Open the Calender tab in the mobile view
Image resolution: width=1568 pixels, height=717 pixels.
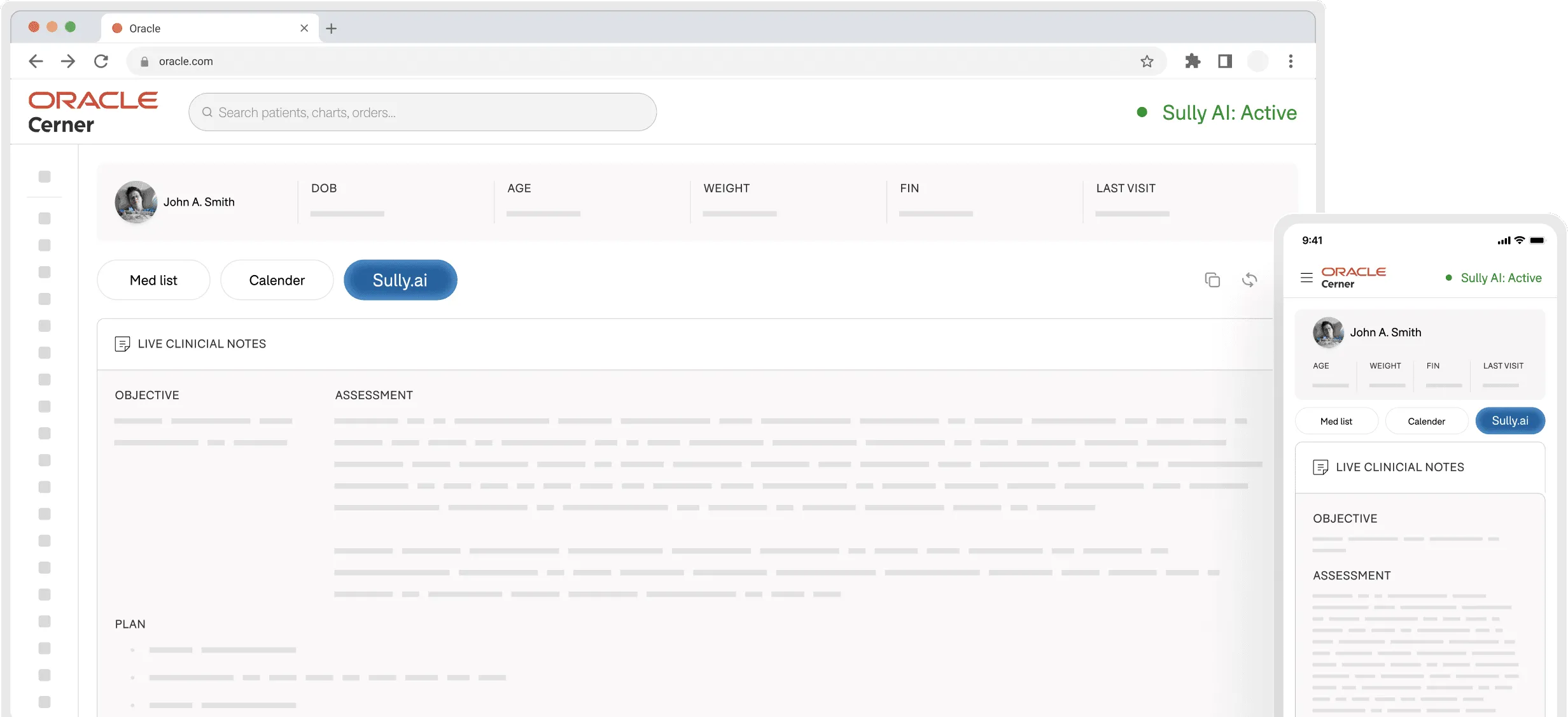tap(1427, 421)
